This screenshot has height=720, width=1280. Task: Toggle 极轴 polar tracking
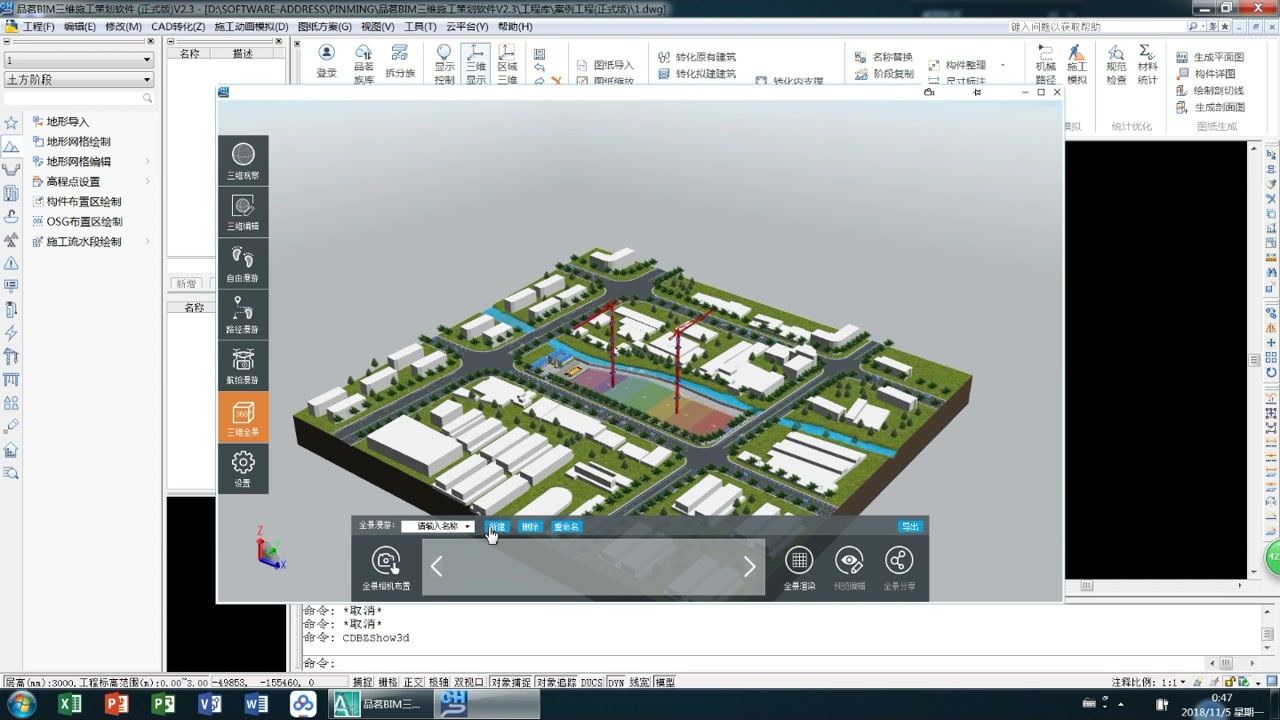click(438, 682)
